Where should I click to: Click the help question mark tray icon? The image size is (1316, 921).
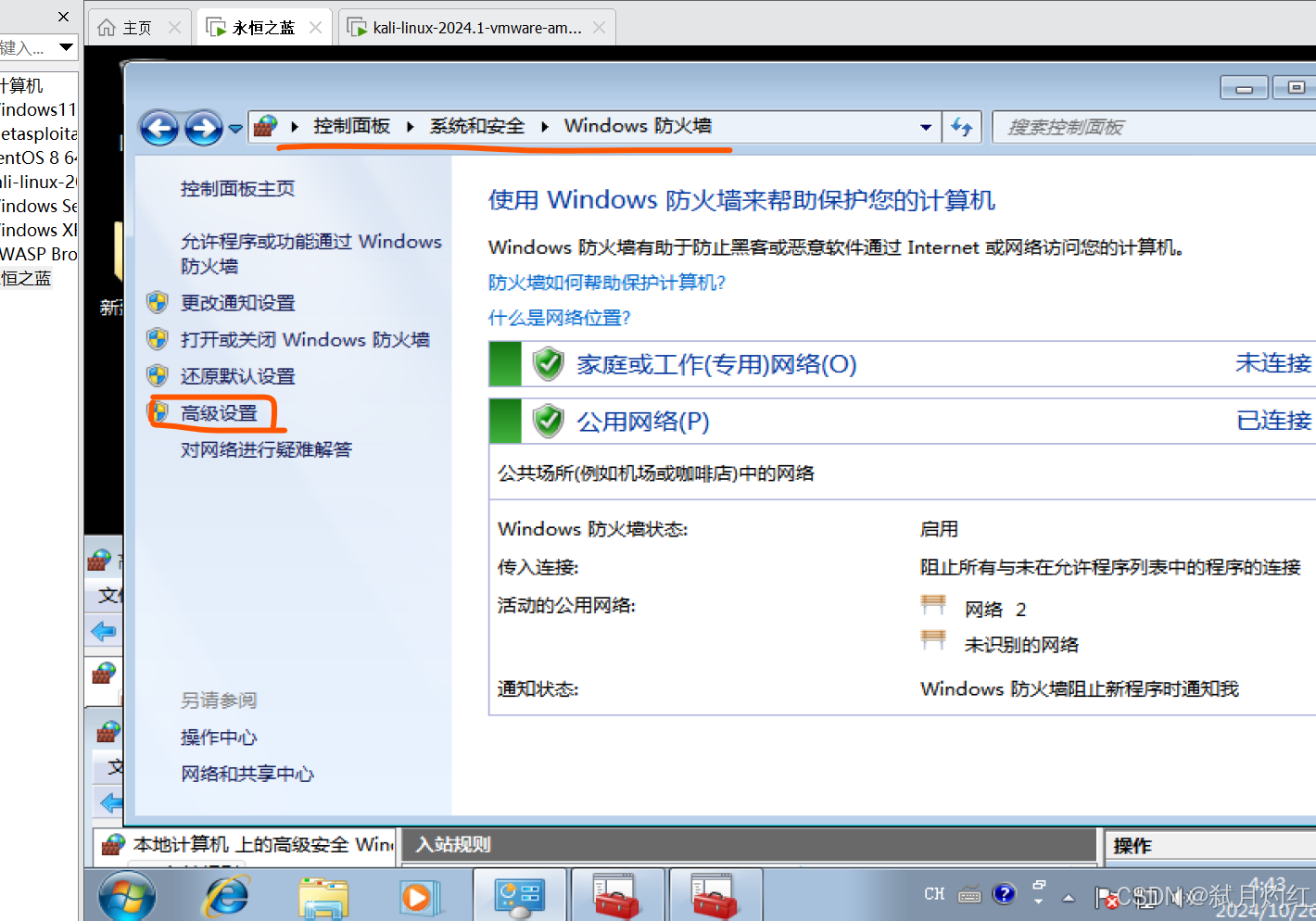pos(1004,893)
